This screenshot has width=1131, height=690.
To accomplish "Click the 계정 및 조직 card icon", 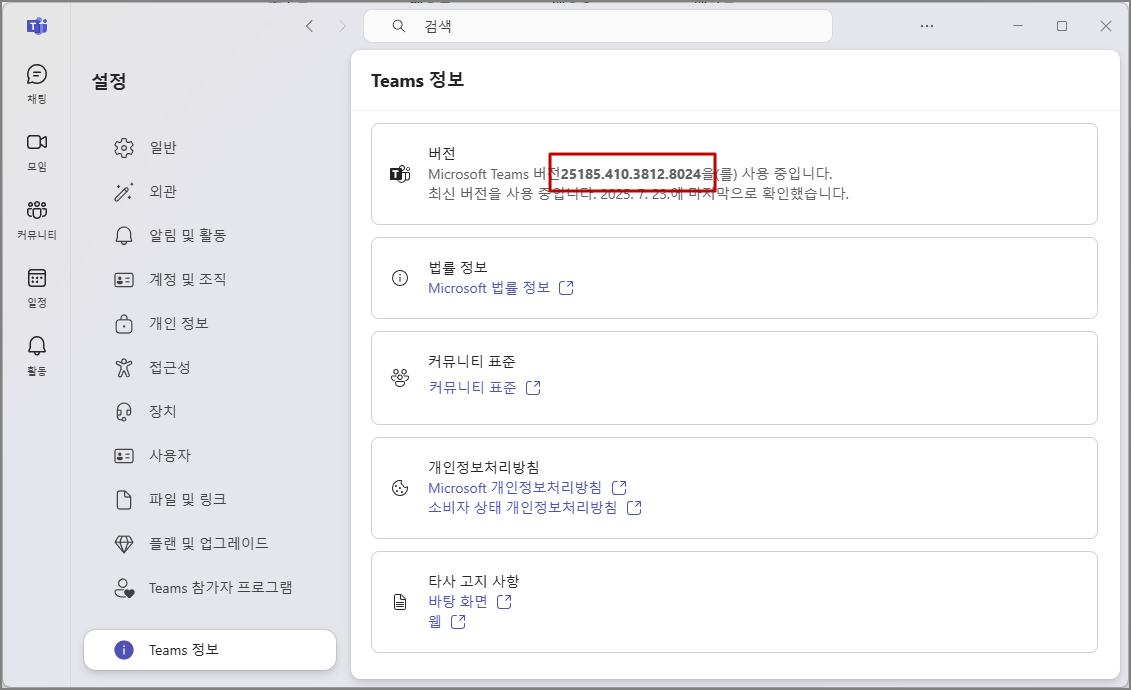I will click(x=124, y=280).
